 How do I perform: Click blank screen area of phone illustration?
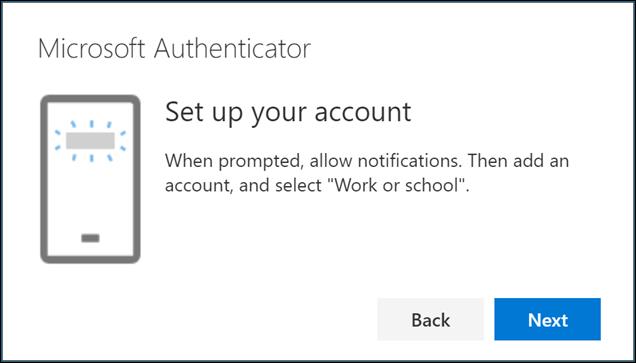pyautogui.click(x=90, y=195)
